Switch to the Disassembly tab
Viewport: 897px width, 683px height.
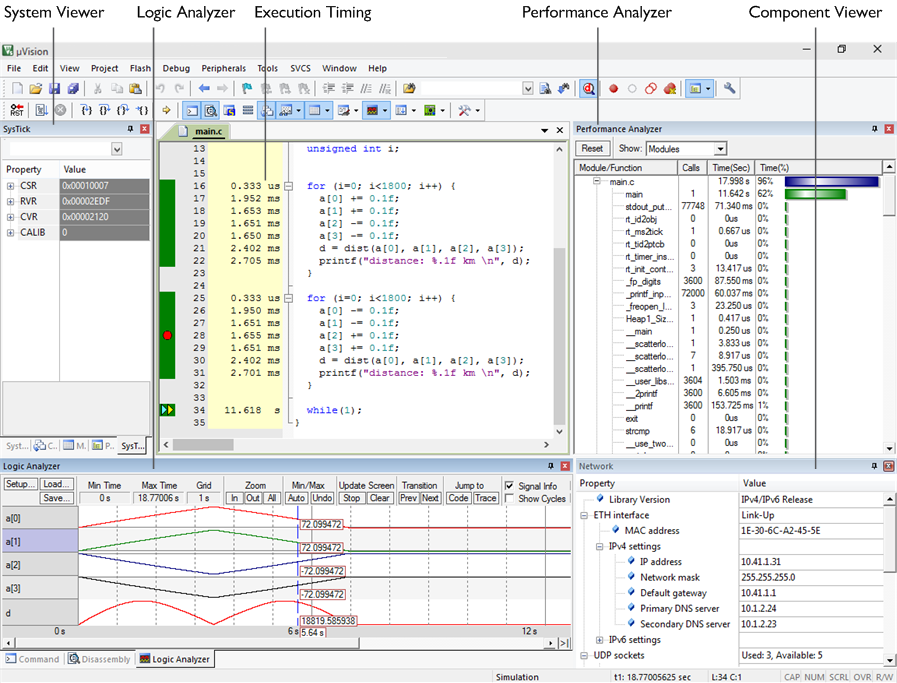(x=100, y=660)
